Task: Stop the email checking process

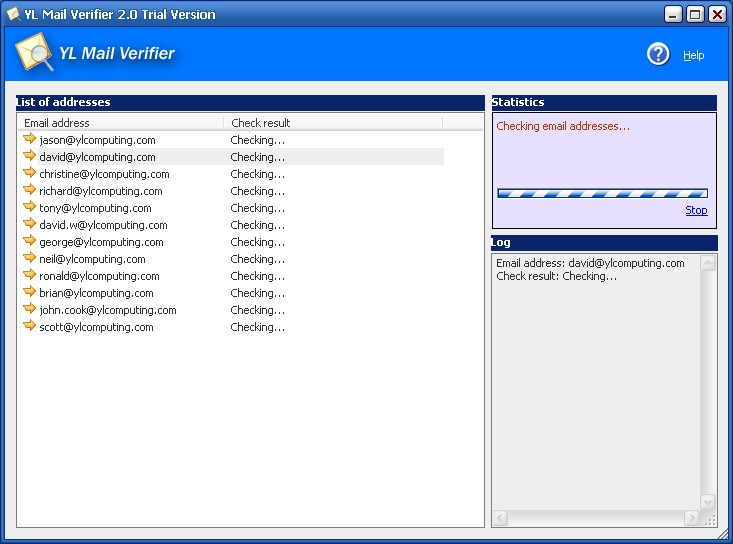Action: coord(696,210)
